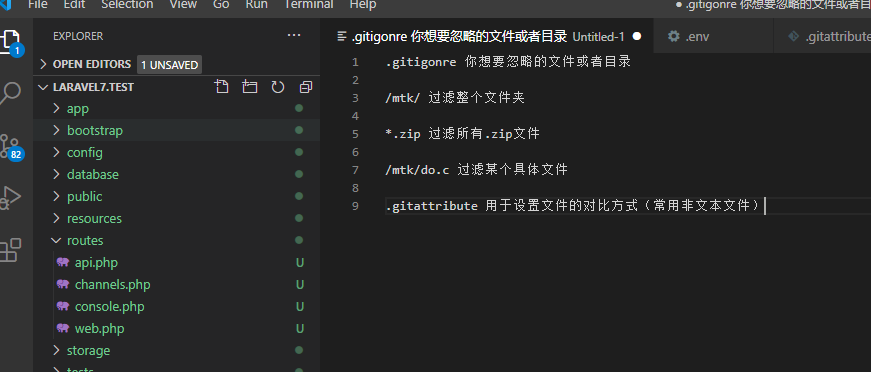This screenshot has width=871, height=372.
Task: Open the Selection menu
Action: 127,5
